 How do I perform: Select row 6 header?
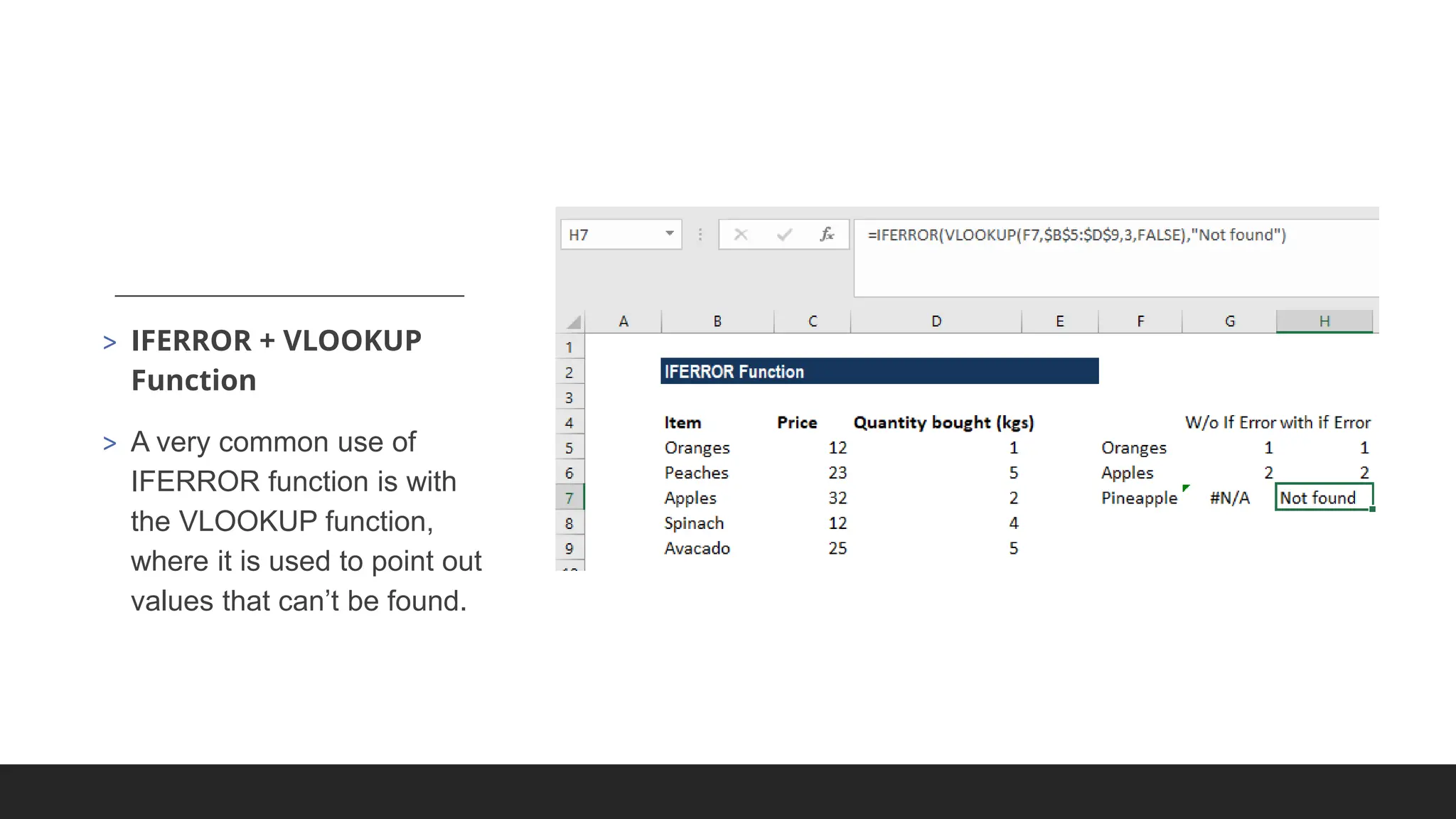click(569, 473)
